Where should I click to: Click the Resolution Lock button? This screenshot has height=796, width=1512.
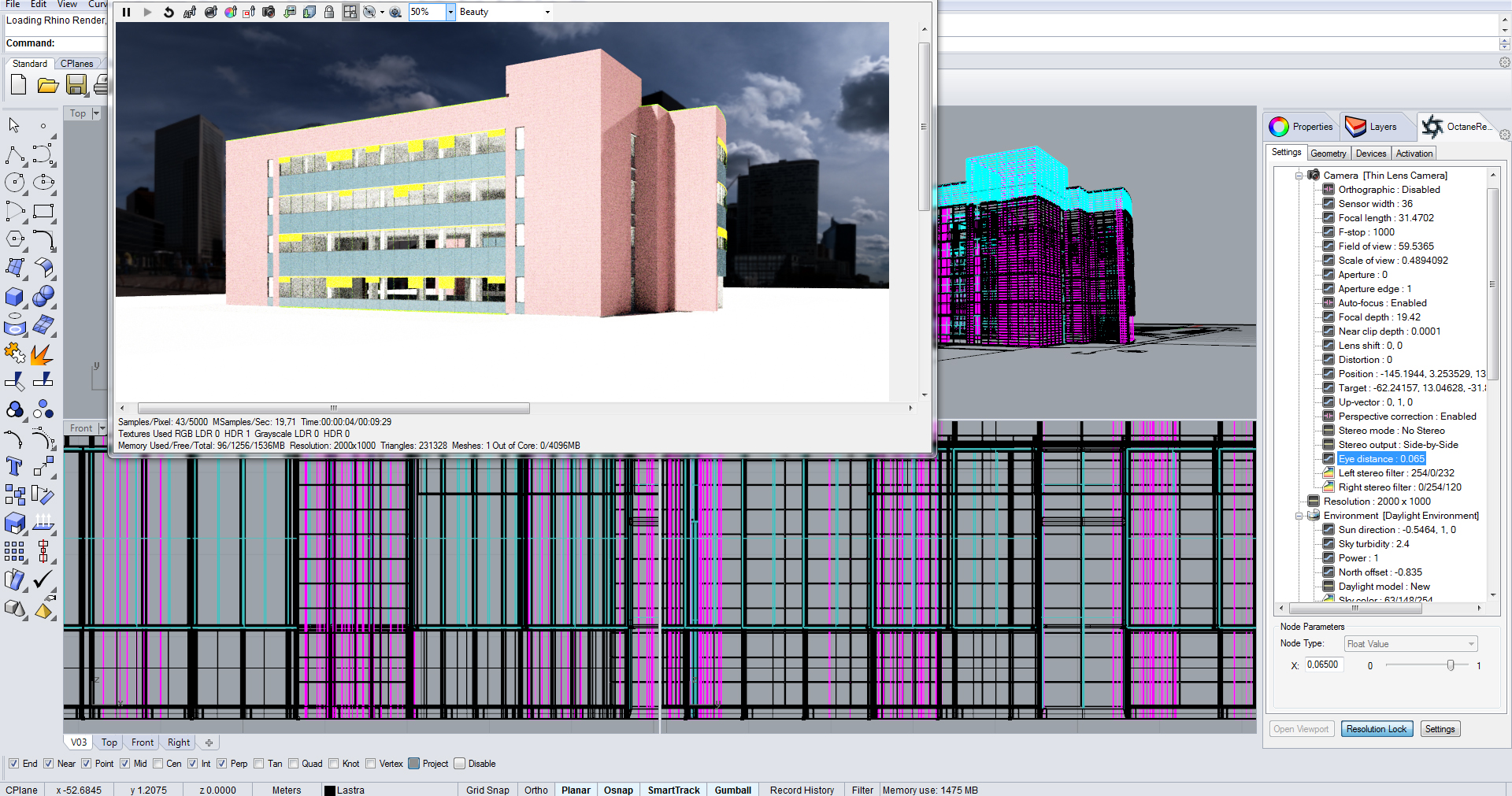(x=1377, y=729)
